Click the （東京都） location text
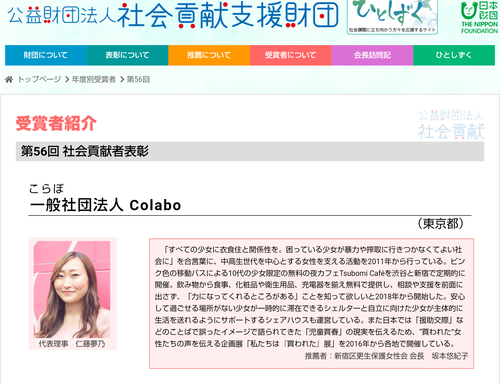Viewport: 500px width, 384px height. [441, 224]
